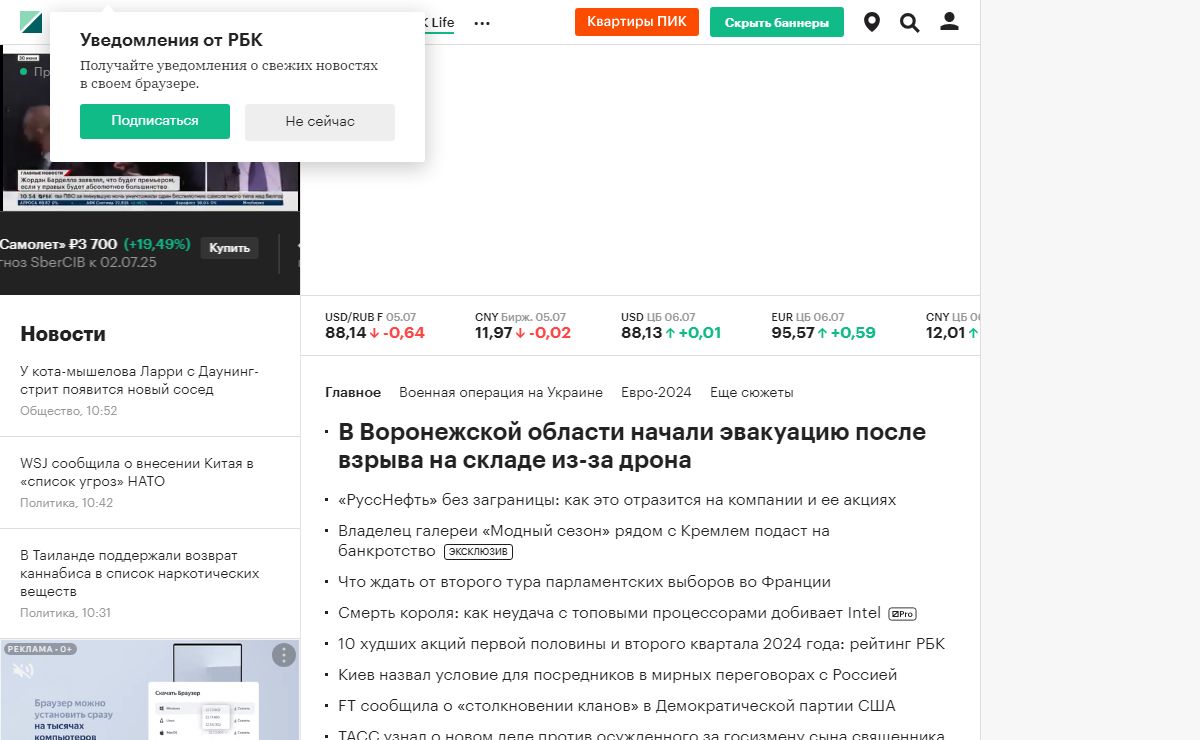1200x740 pixels.
Task: Open the CNY Бирж. 11,97 quote
Action: (x=523, y=326)
